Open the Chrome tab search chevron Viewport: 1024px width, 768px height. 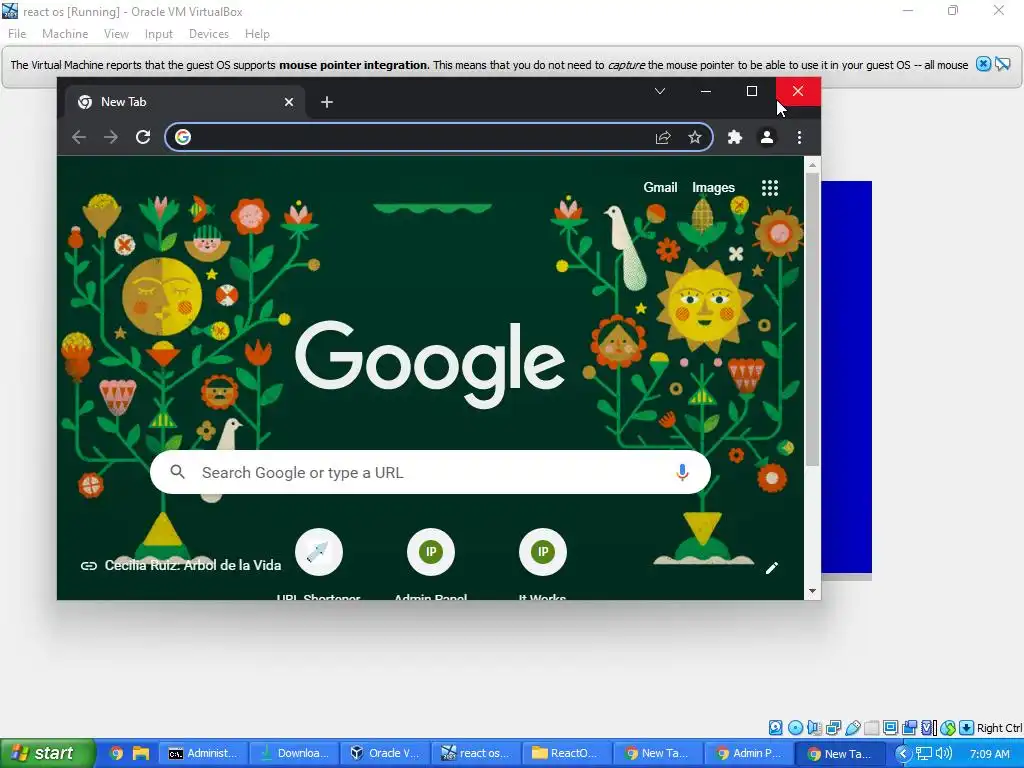coord(660,91)
